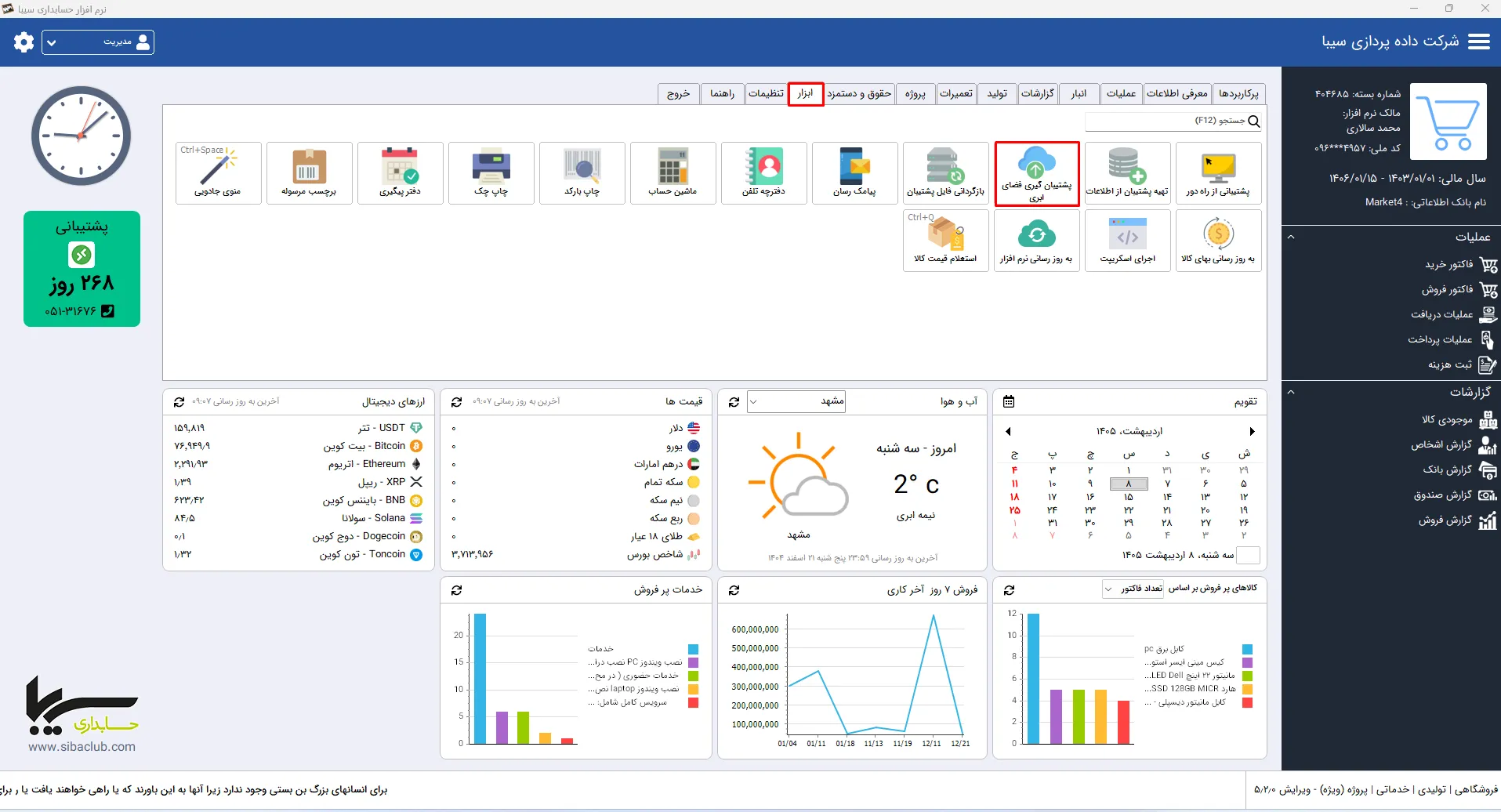Screen dimensions: 1501x812
Task: Launch the calculator (ماشین حساب) tool
Action: 673,173
